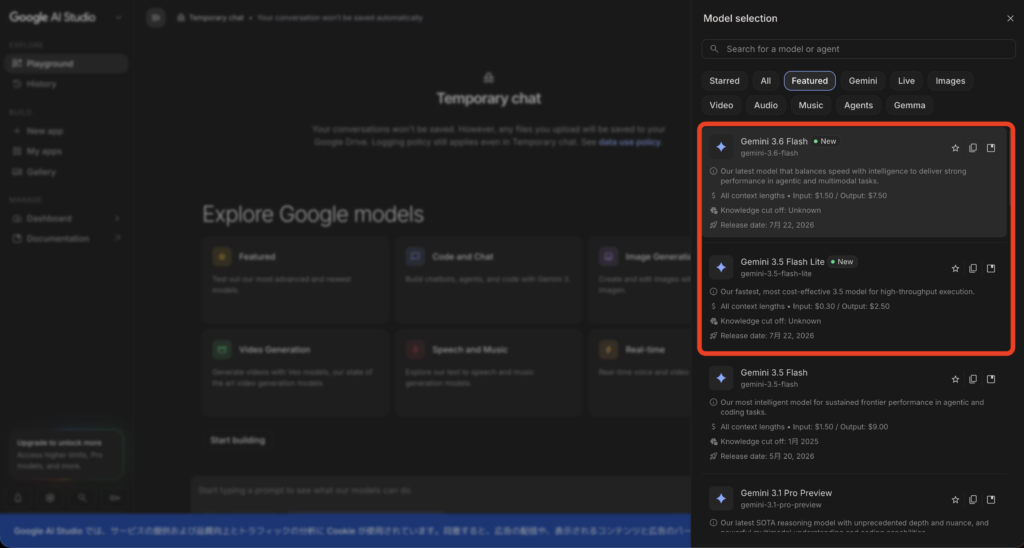Click the My apps grid icon
Image resolution: width=1024 pixels, height=548 pixels.
pyautogui.click(x=17, y=152)
